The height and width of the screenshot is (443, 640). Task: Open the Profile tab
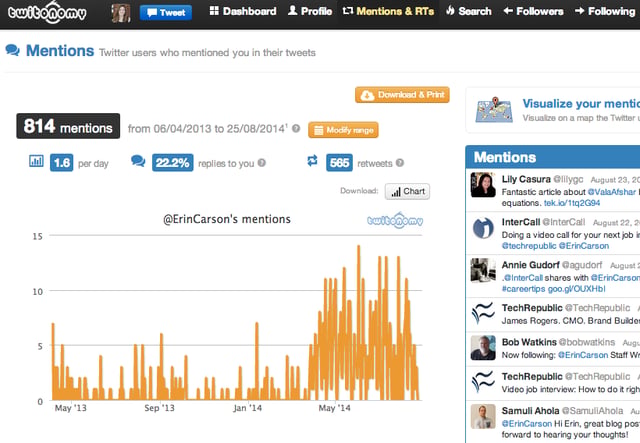click(x=310, y=11)
